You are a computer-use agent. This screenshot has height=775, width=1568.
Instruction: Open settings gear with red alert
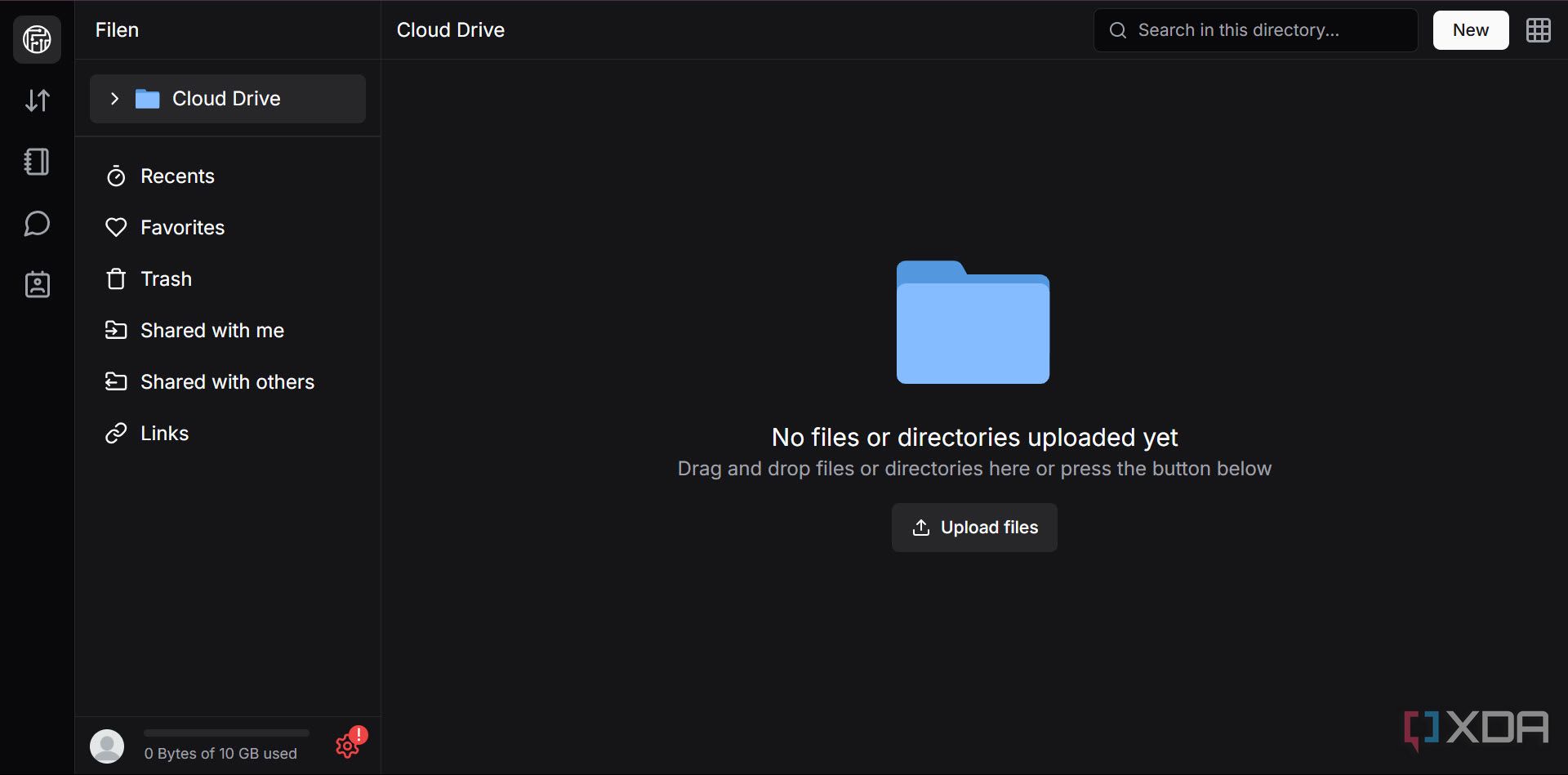pyautogui.click(x=350, y=743)
